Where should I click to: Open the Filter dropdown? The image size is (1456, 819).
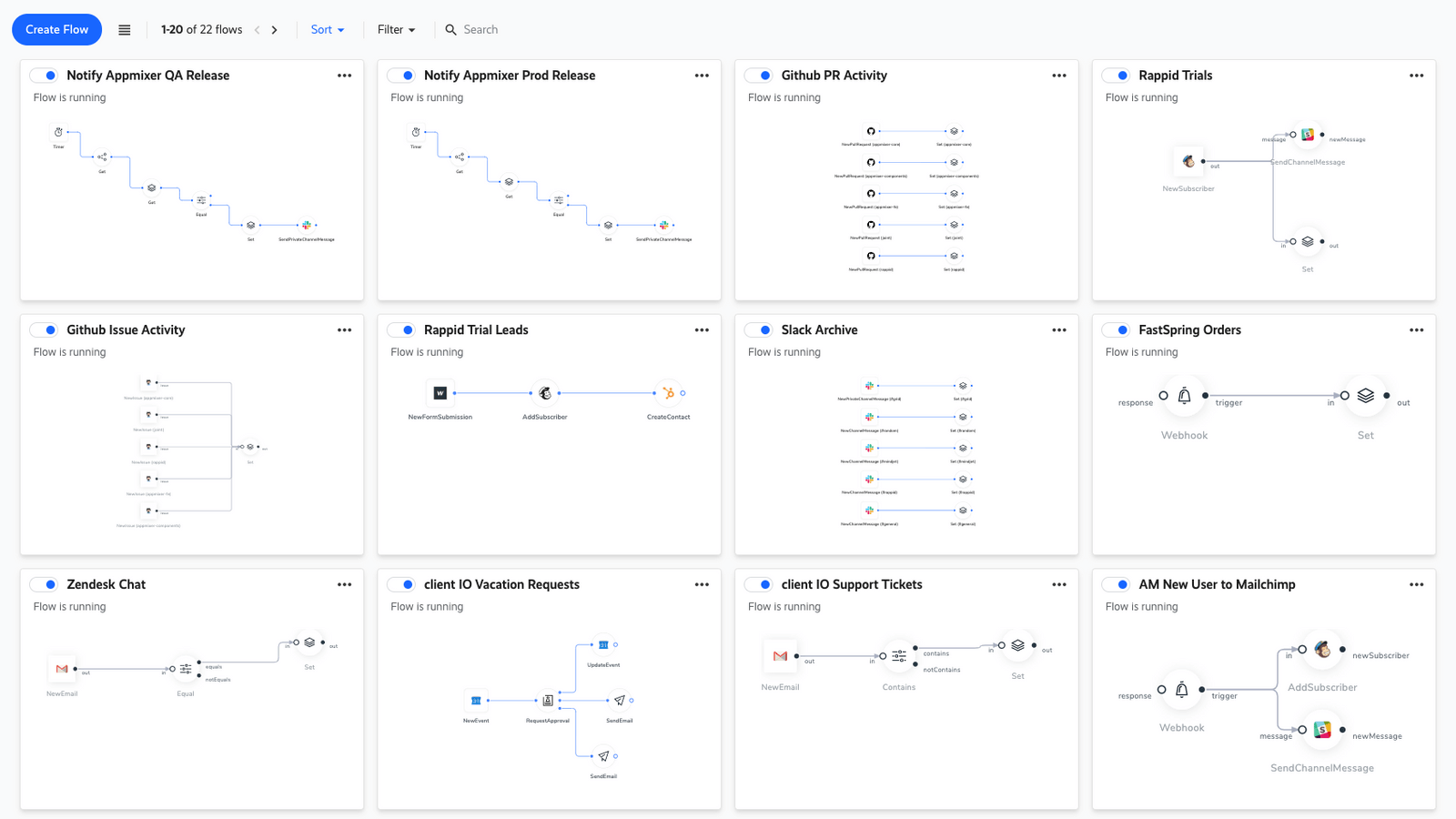pyautogui.click(x=396, y=29)
